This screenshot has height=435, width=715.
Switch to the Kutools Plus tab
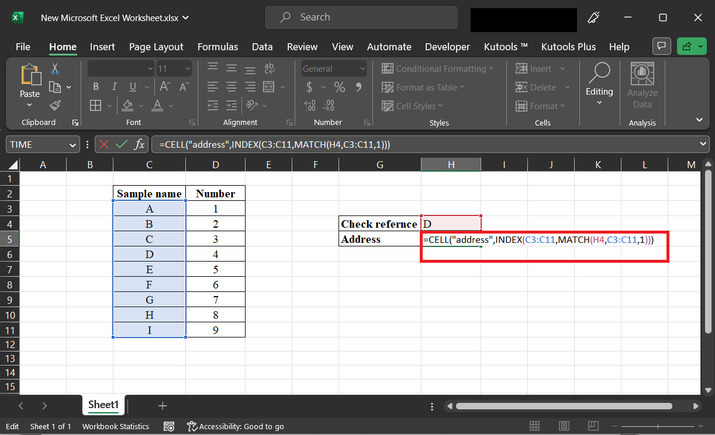click(568, 47)
